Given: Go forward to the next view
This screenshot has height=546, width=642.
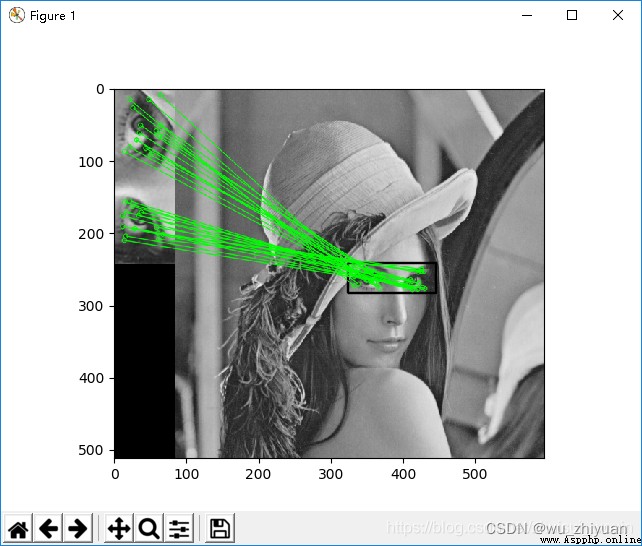Looking at the screenshot, I should tap(78, 528).
